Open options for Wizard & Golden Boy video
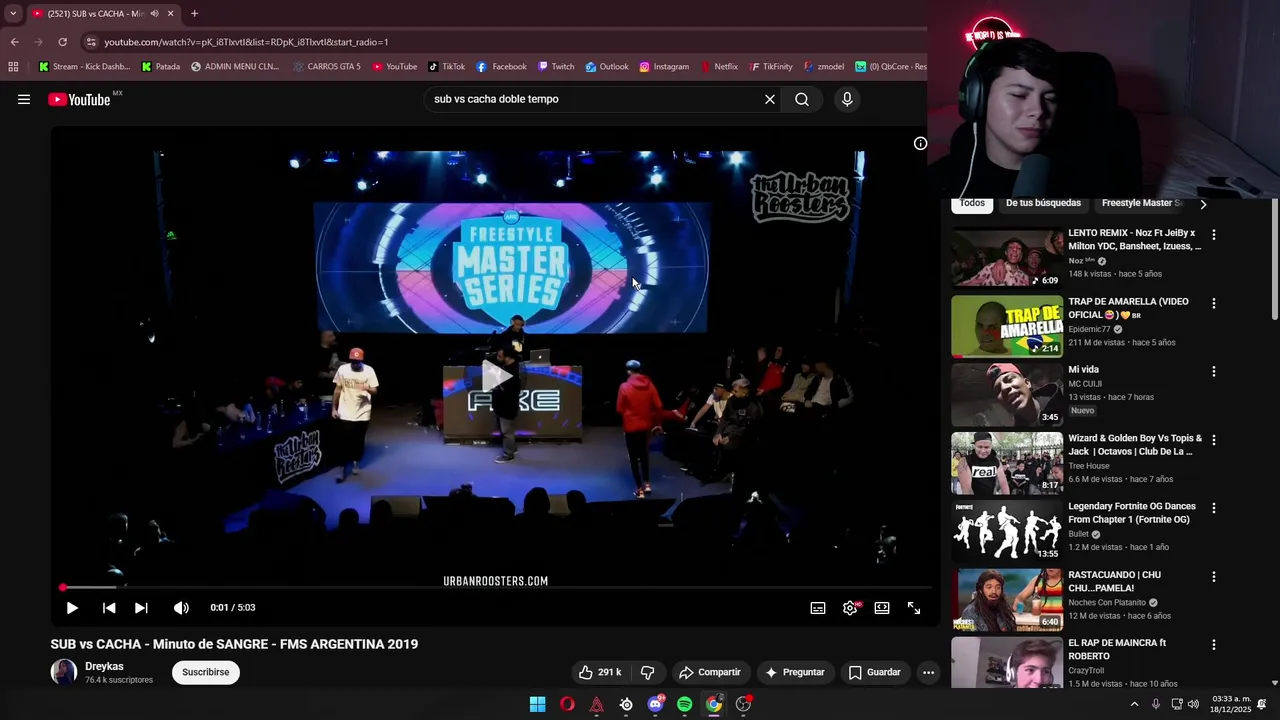Viewport: 1280px width, 720px height. (x=1214, y=440)
